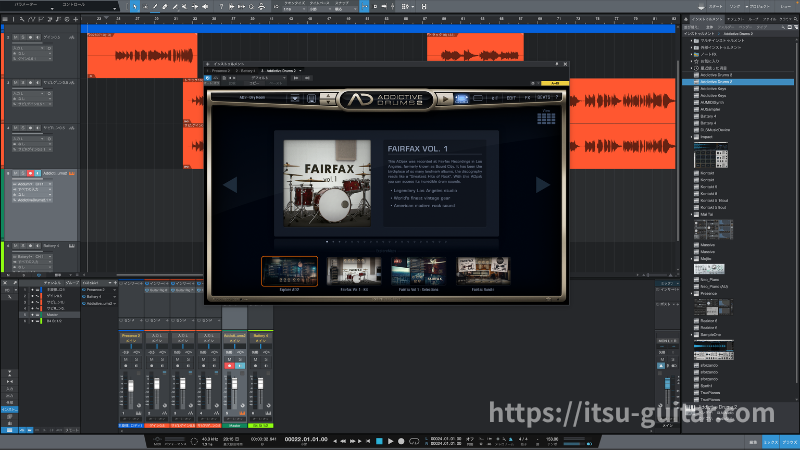Expand Presence entry in browser

click(x=692, y=293)
